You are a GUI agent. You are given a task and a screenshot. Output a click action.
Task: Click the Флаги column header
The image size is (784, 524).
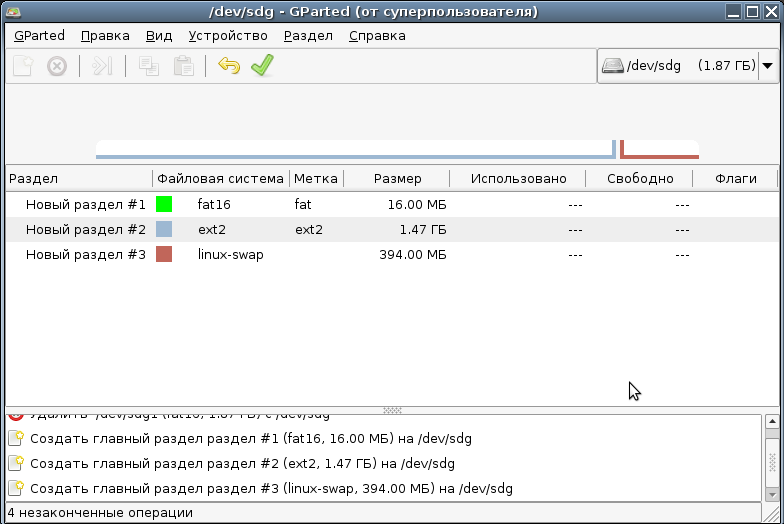[735, 178]
